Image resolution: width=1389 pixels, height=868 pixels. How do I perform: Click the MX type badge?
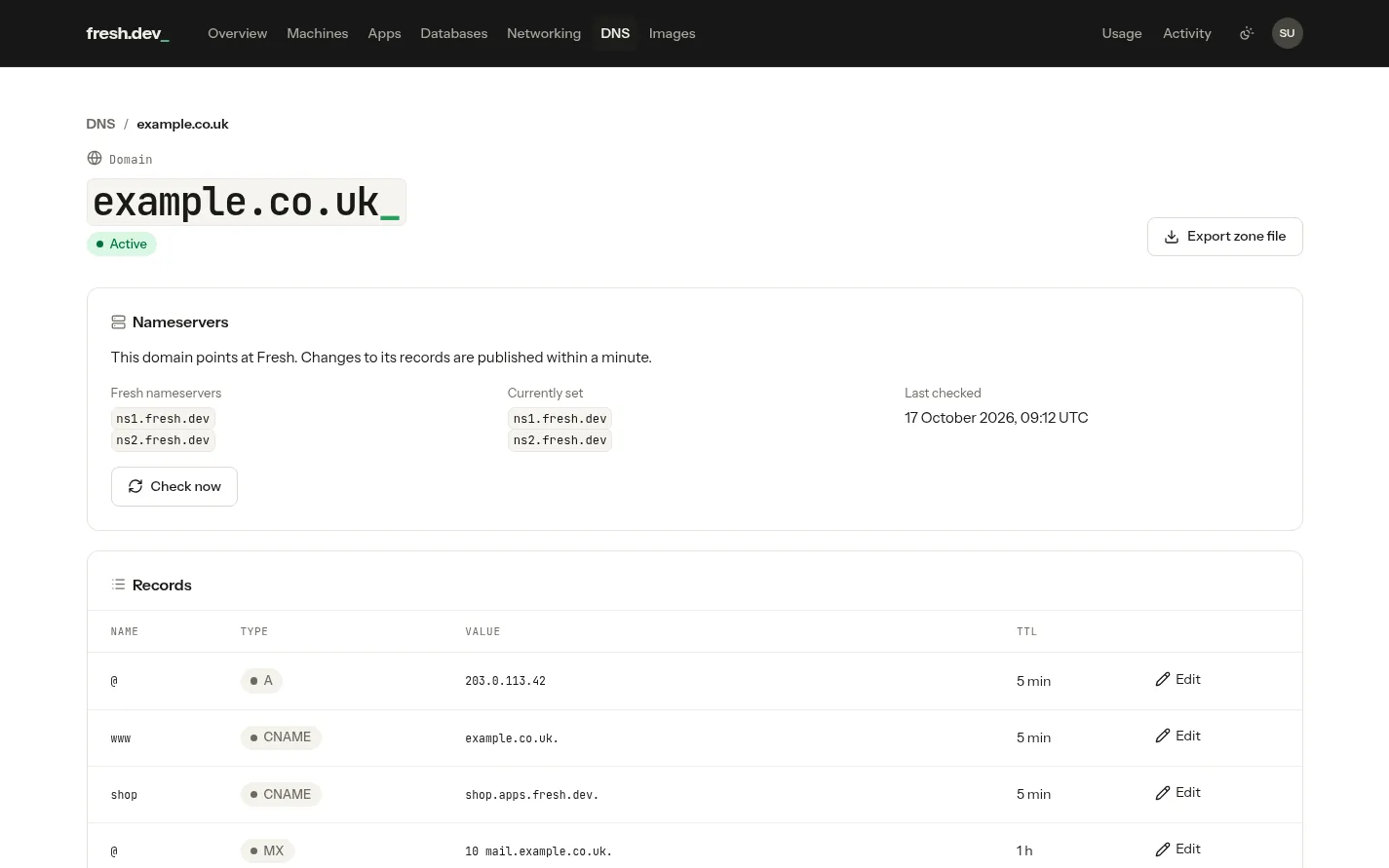pyautogui.click(x=268, y=850)
